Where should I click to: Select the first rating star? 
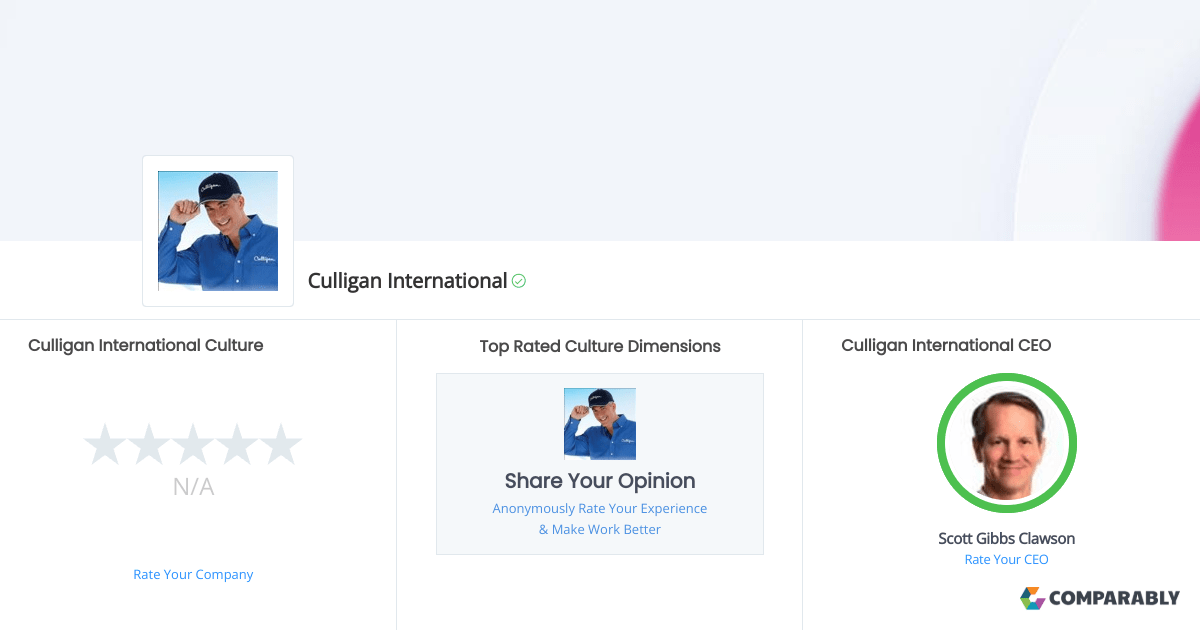click(106, 443)
